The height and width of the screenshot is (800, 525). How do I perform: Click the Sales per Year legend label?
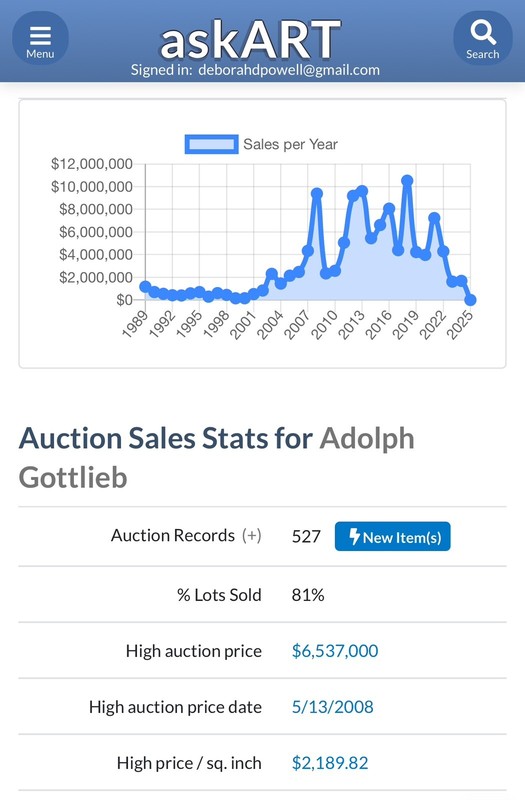tap(290, 144)
